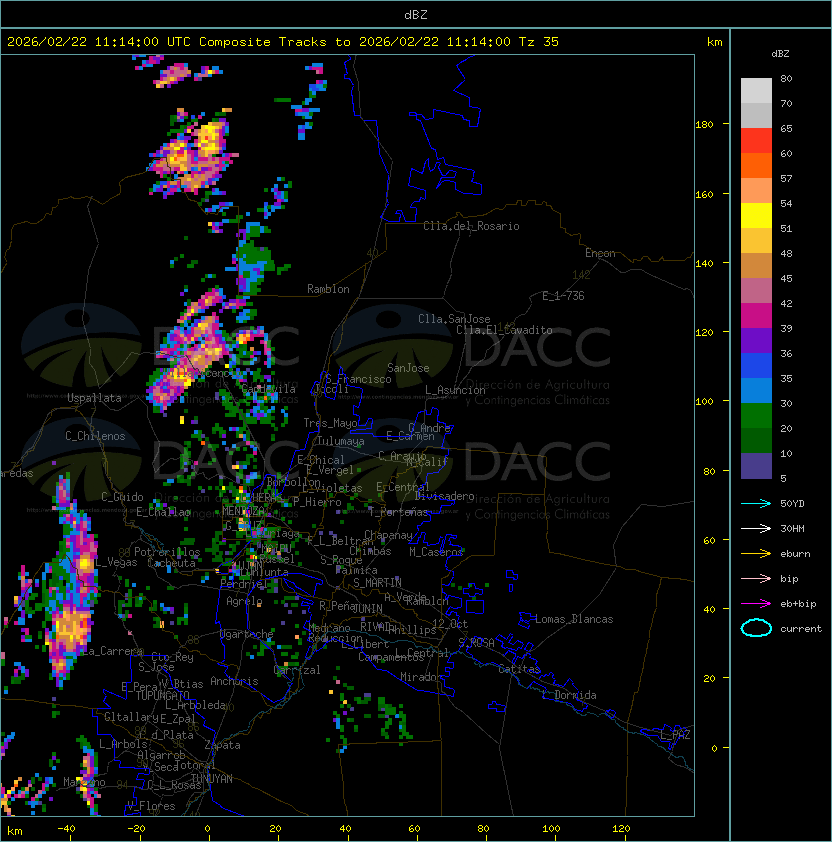Pick the red swatch in the dBZ scale
This screenshot has width=832, height=842.
756,141
